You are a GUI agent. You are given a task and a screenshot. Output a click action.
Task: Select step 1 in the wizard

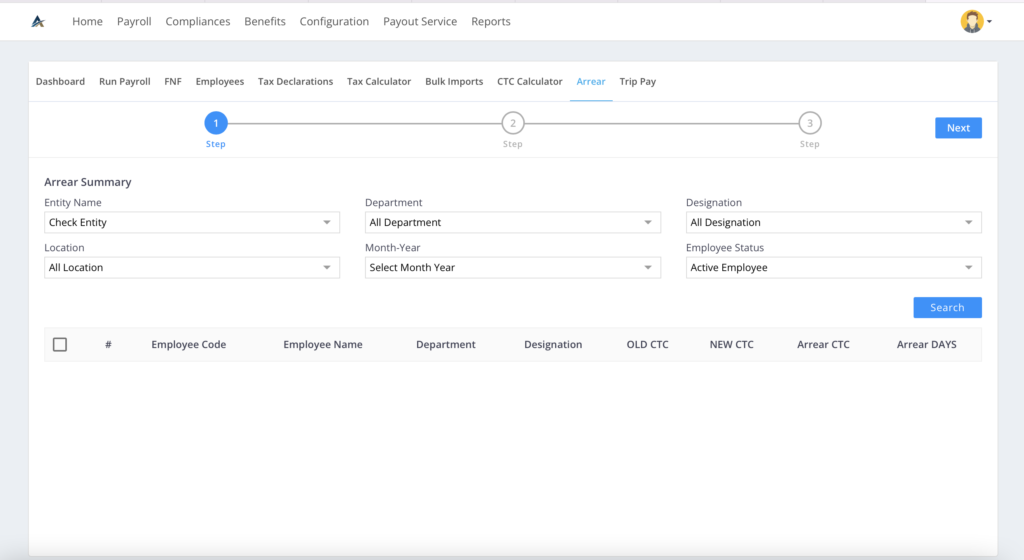(x=216, y=123)
